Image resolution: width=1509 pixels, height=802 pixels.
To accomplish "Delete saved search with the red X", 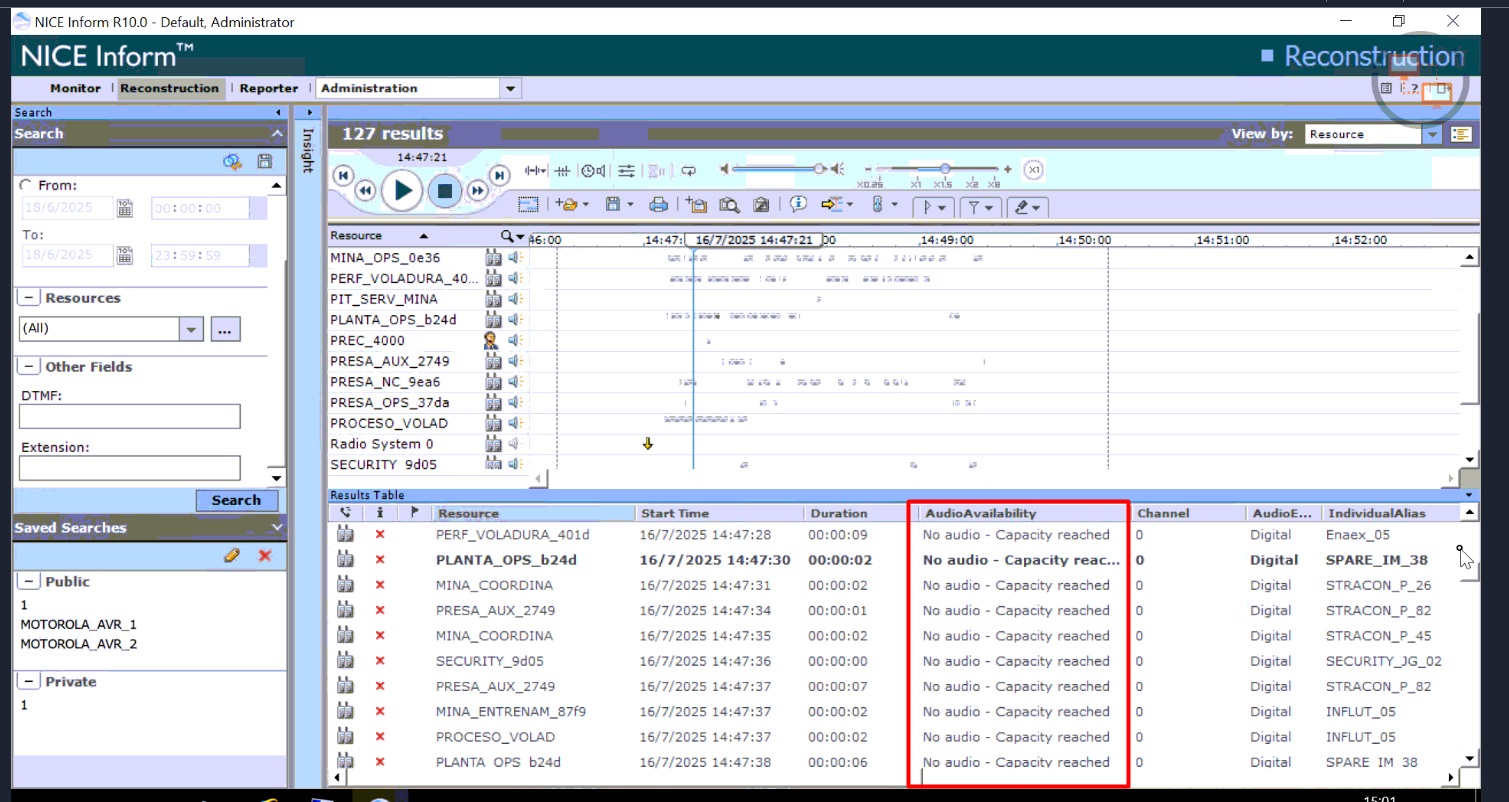I will (x=265, y=555).
